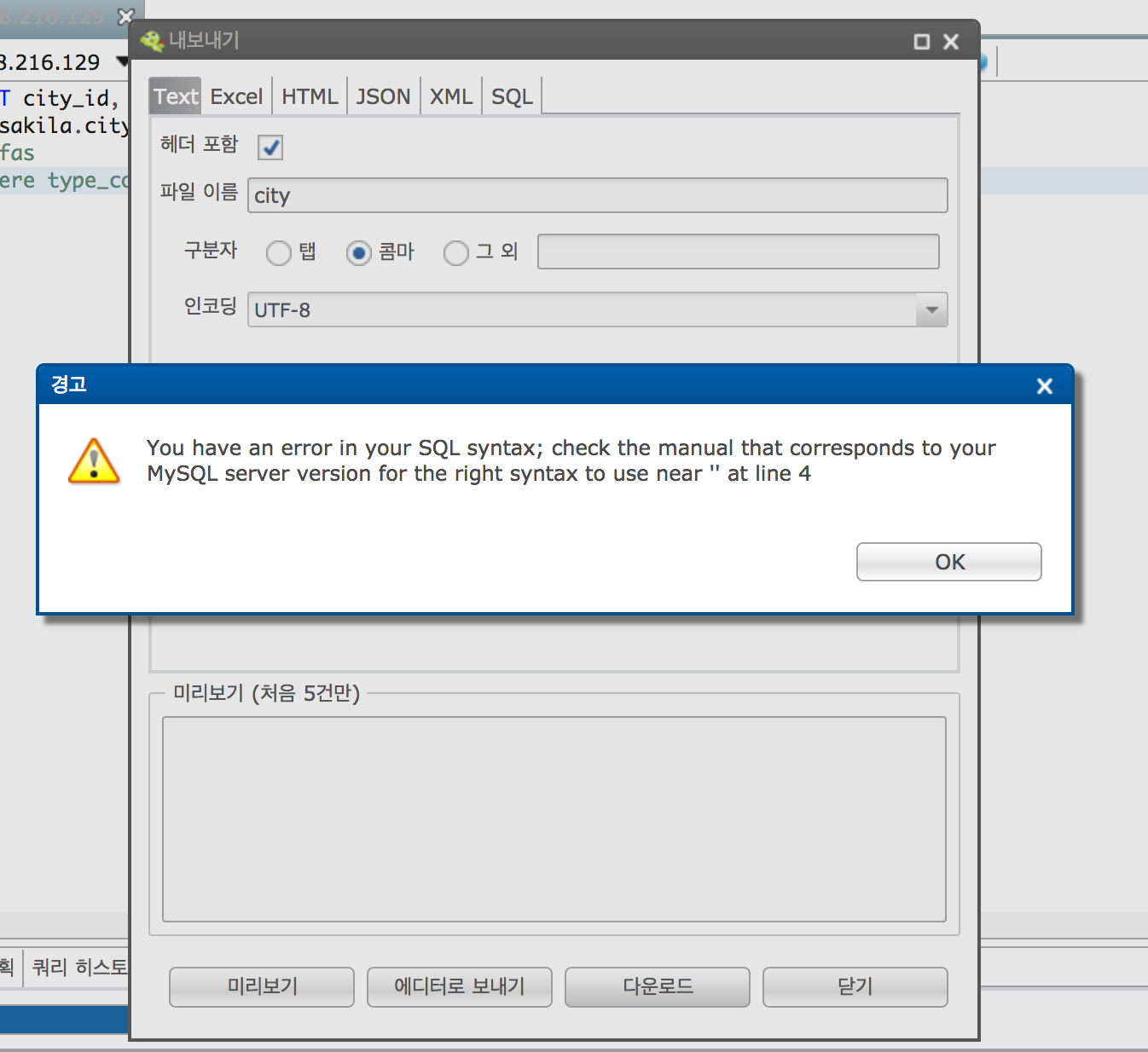The image size is (1148, 1052).
Task: Select the 그 외 delimiter radio button
Action: click(x=456, y=253)
